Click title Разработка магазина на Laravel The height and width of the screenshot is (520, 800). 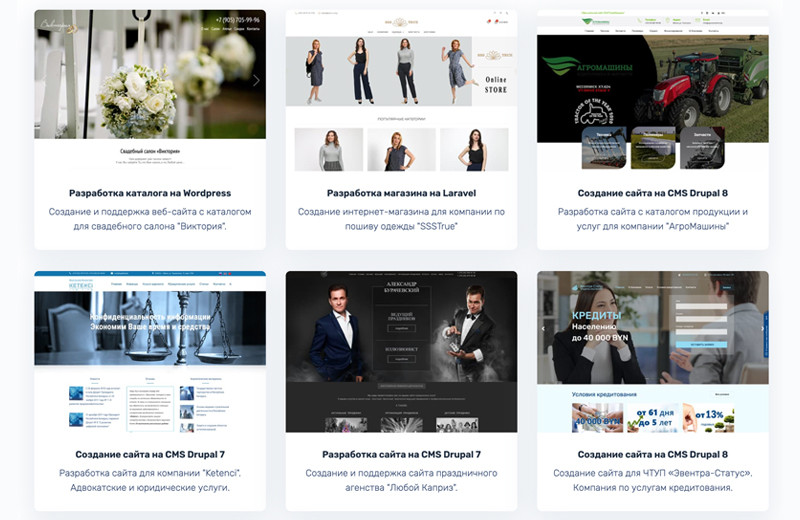tap(401, 193)
